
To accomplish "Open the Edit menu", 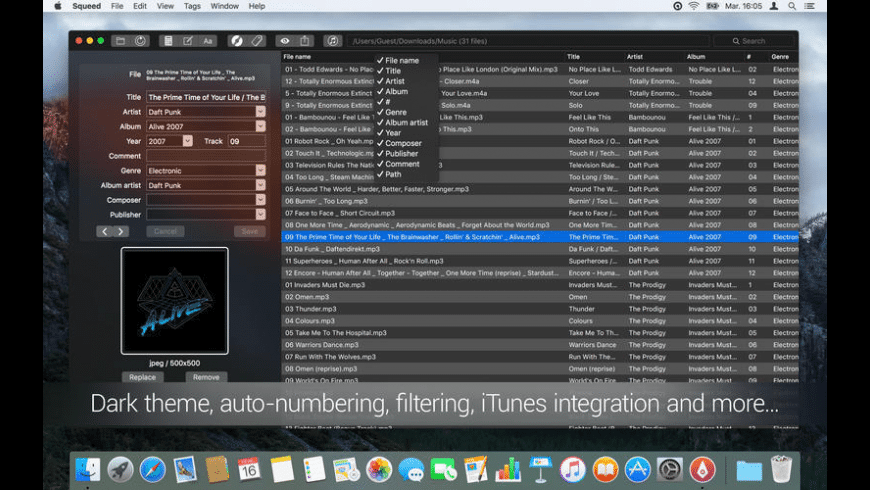I will pos(140,6).
